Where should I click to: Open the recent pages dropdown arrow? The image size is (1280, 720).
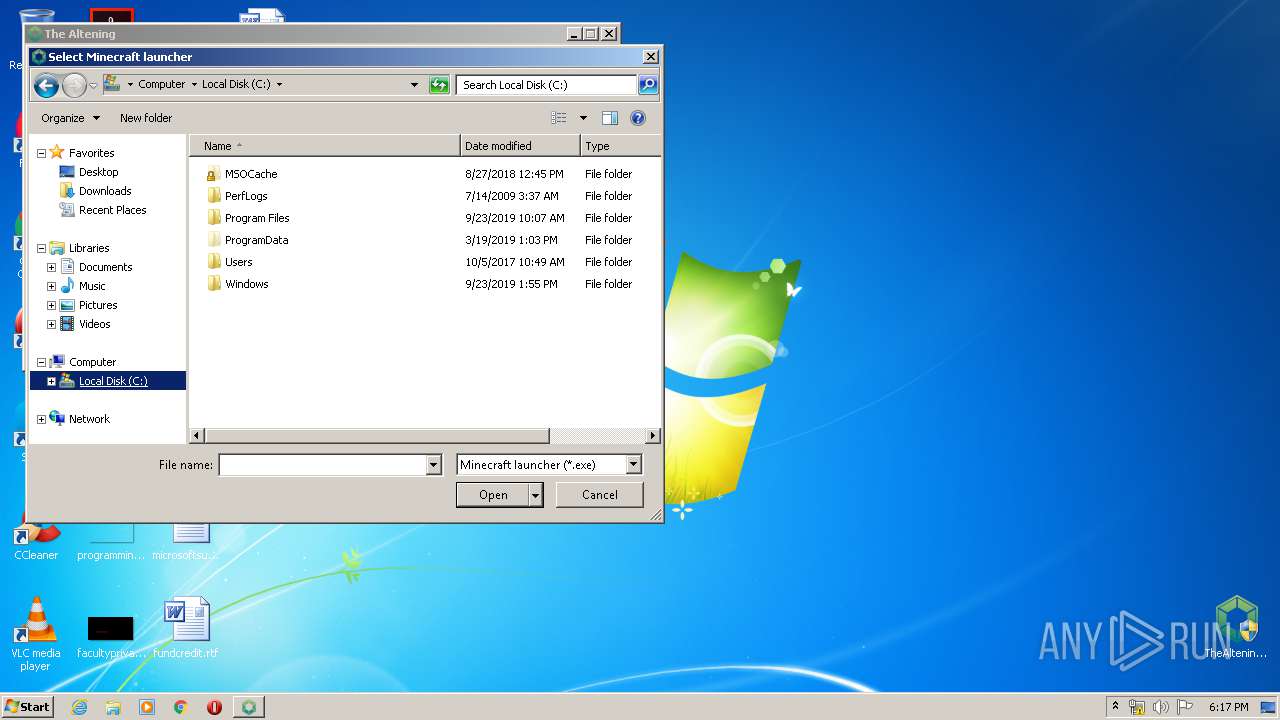pyautogui.click(x=93, y=86)
